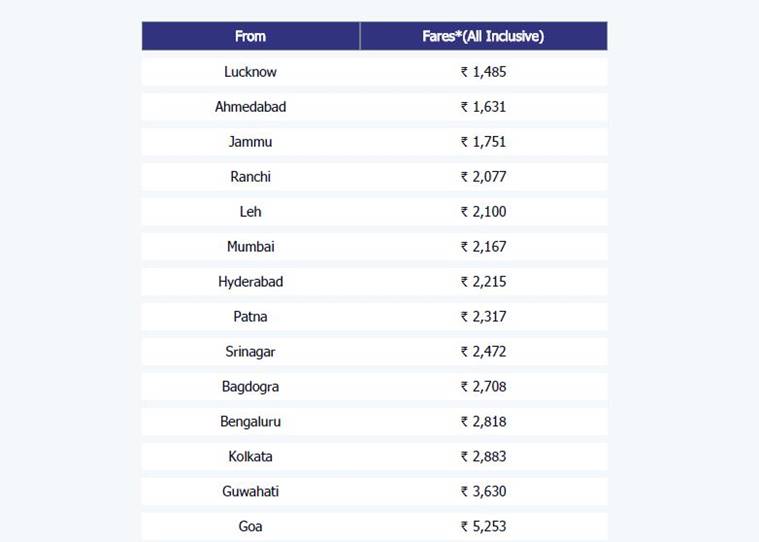The width and height of the screenshot is (759, 542).
Task: Click the 'Fares*(All Inclusive)' column header
Action: (483, 36)
